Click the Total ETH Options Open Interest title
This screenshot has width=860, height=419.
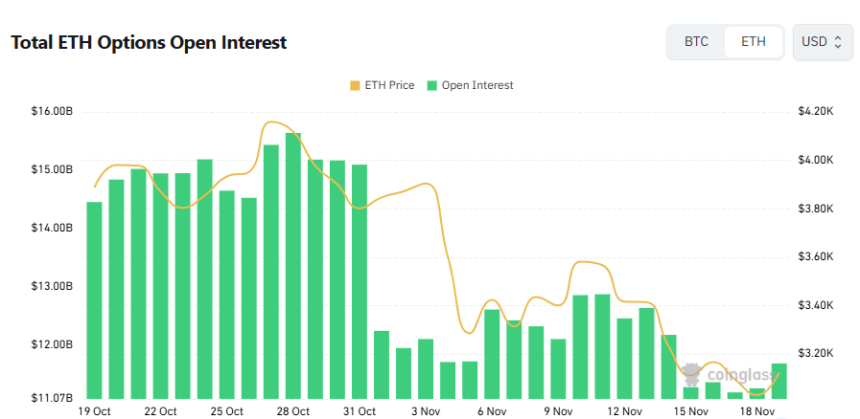click(148, 43)
